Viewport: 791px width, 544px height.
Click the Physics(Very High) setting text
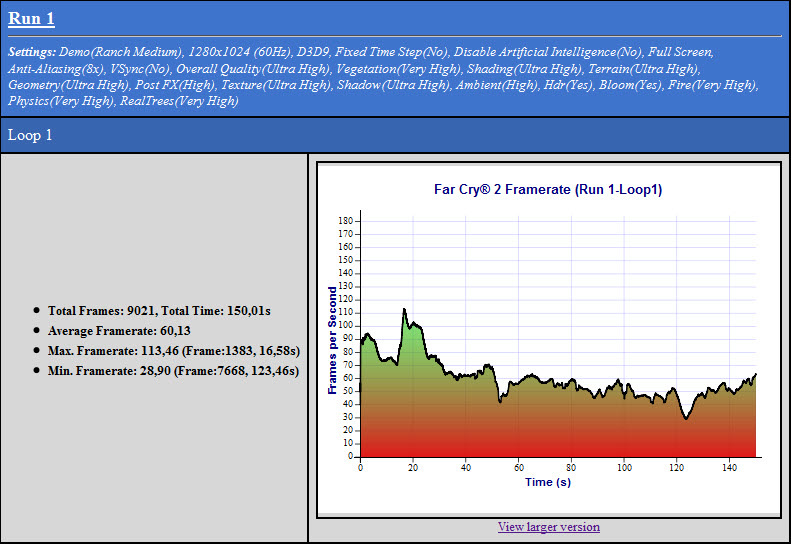point(62,101)
